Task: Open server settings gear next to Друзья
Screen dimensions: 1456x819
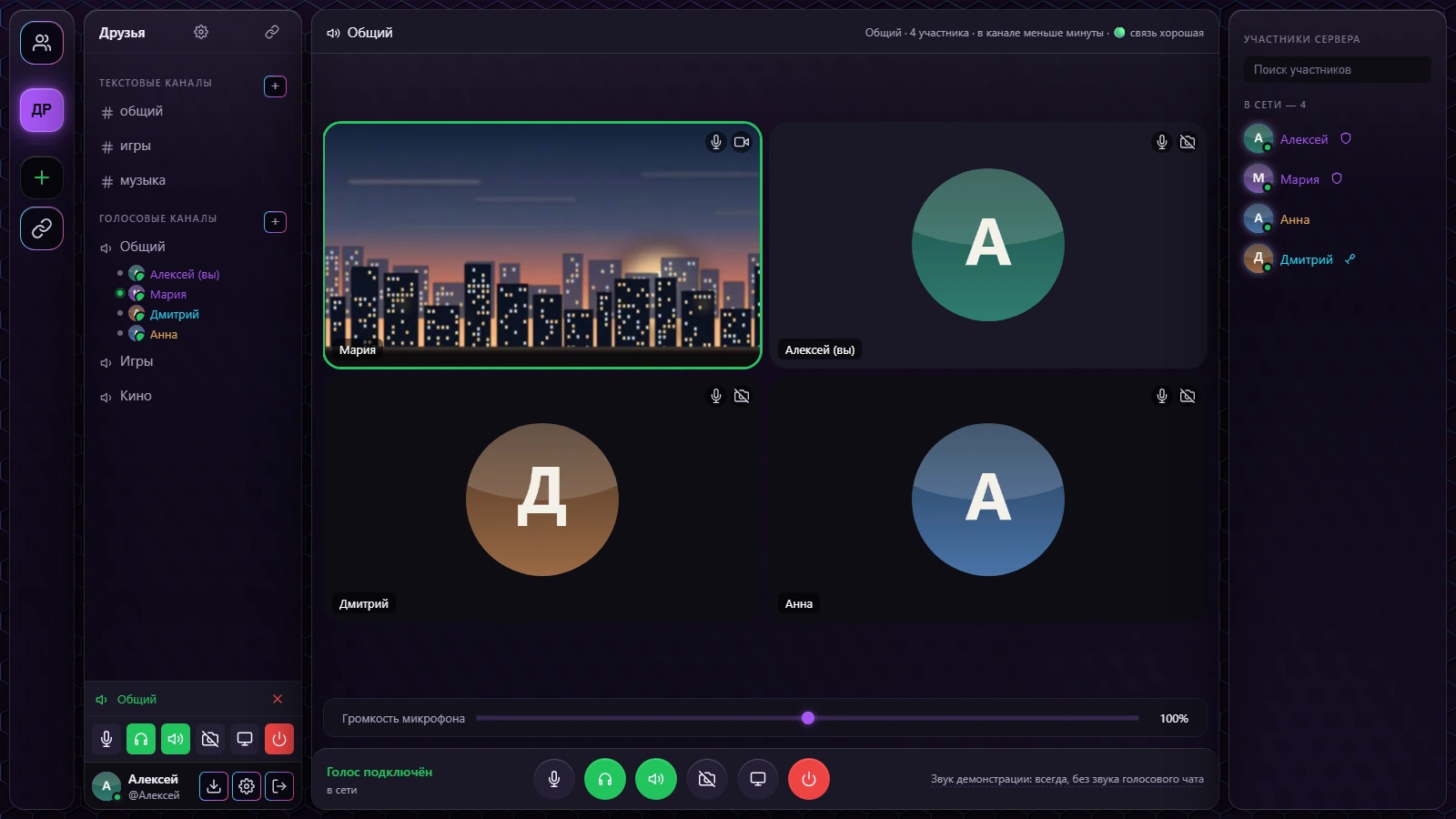Action: click(x=201, y=32)
